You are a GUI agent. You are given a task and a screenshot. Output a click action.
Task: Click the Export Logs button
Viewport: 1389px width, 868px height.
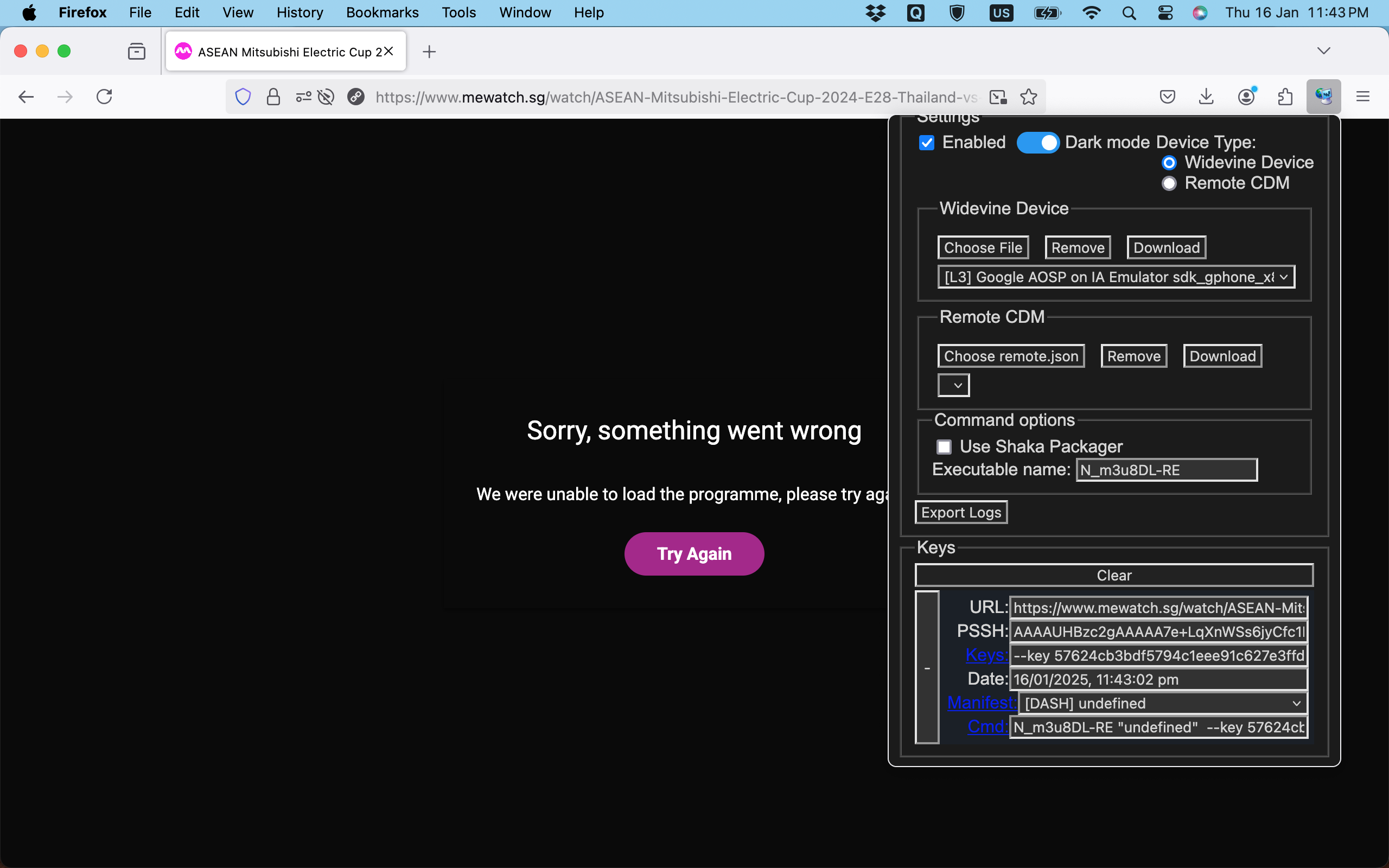click(961, 512)
